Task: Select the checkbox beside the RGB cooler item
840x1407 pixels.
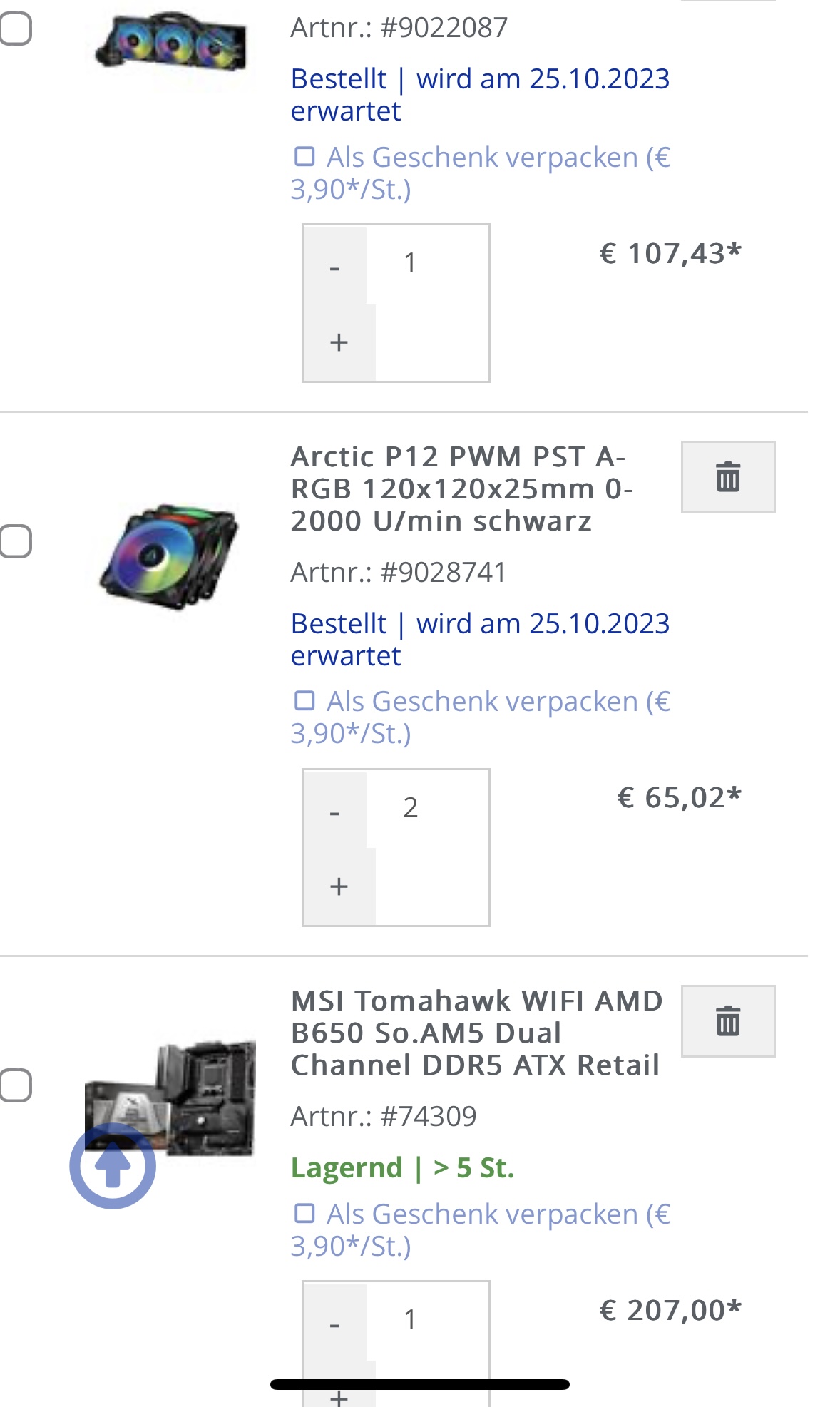Action: (x=16, y=29)
